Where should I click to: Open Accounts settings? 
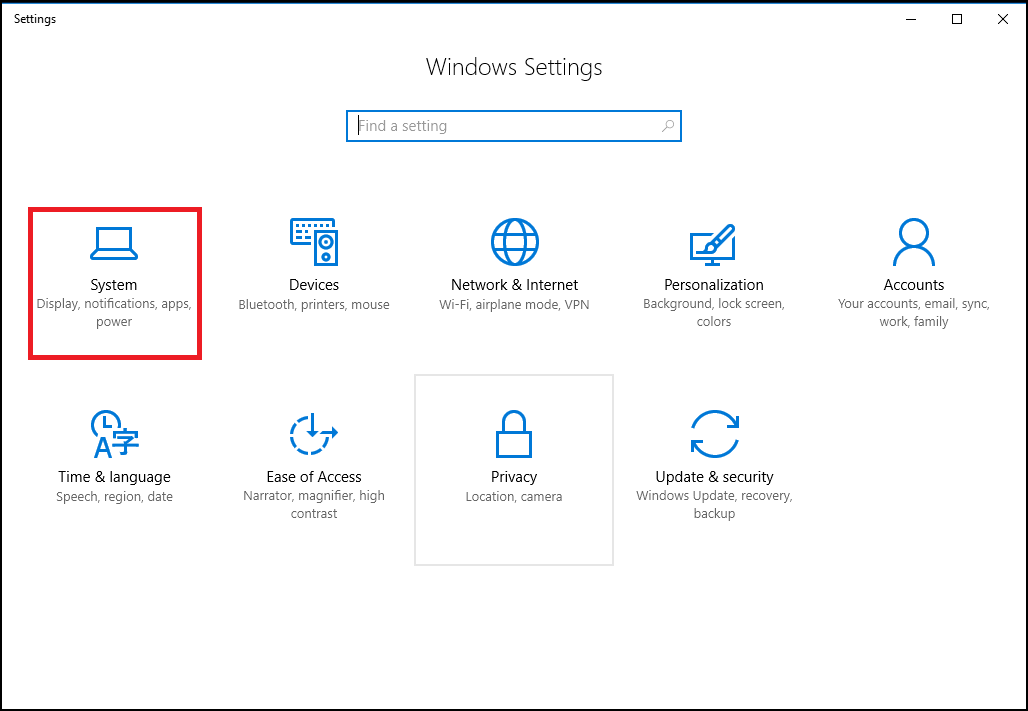pos(913,265)
